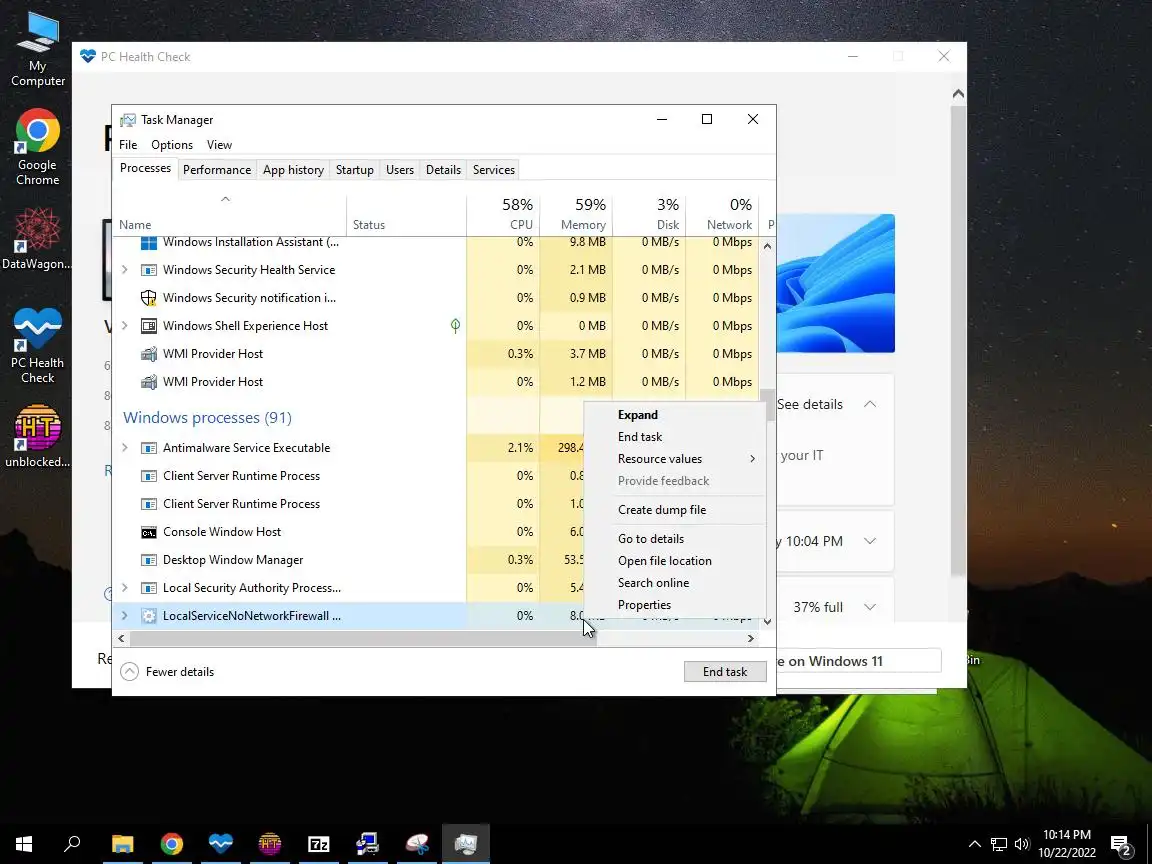Click the green leaf suspended status icon
The width and height of the screenshot is (1152, 864).
pos(456,325)
